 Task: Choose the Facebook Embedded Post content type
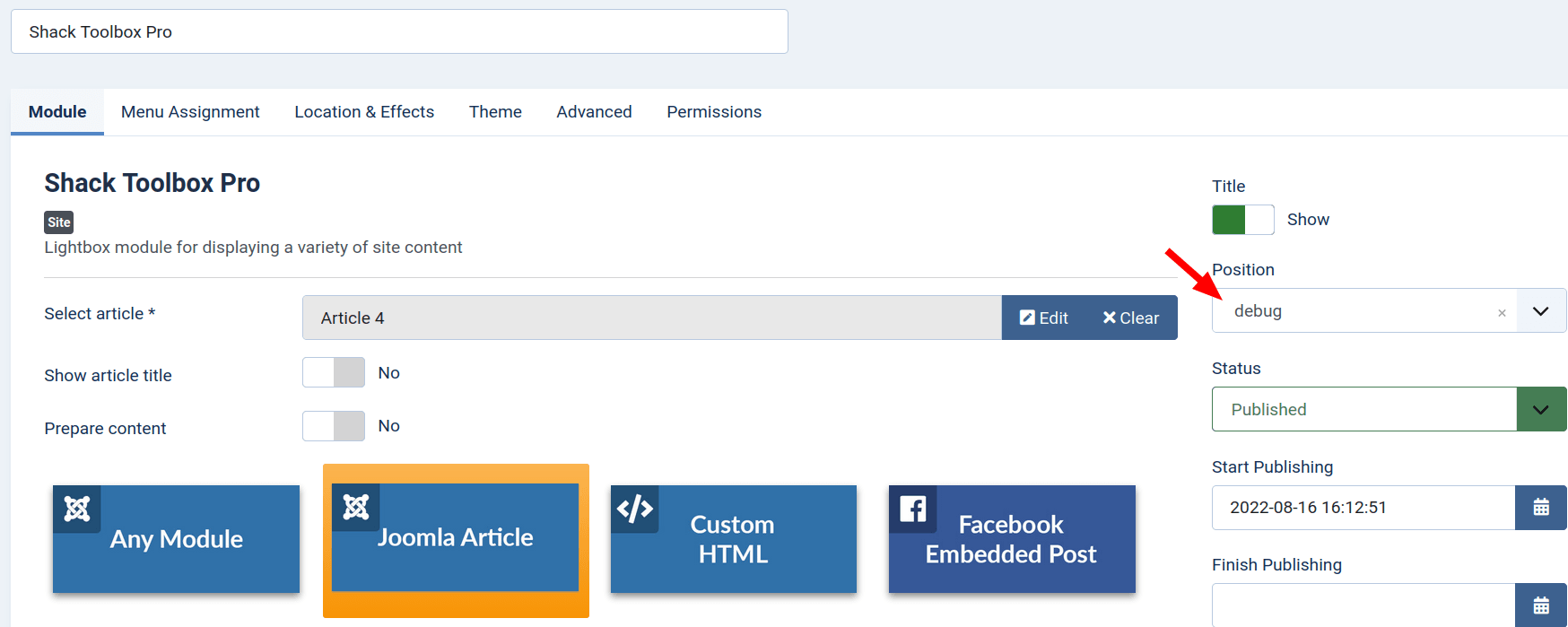pyautogui.click(x=1012, y=539)
